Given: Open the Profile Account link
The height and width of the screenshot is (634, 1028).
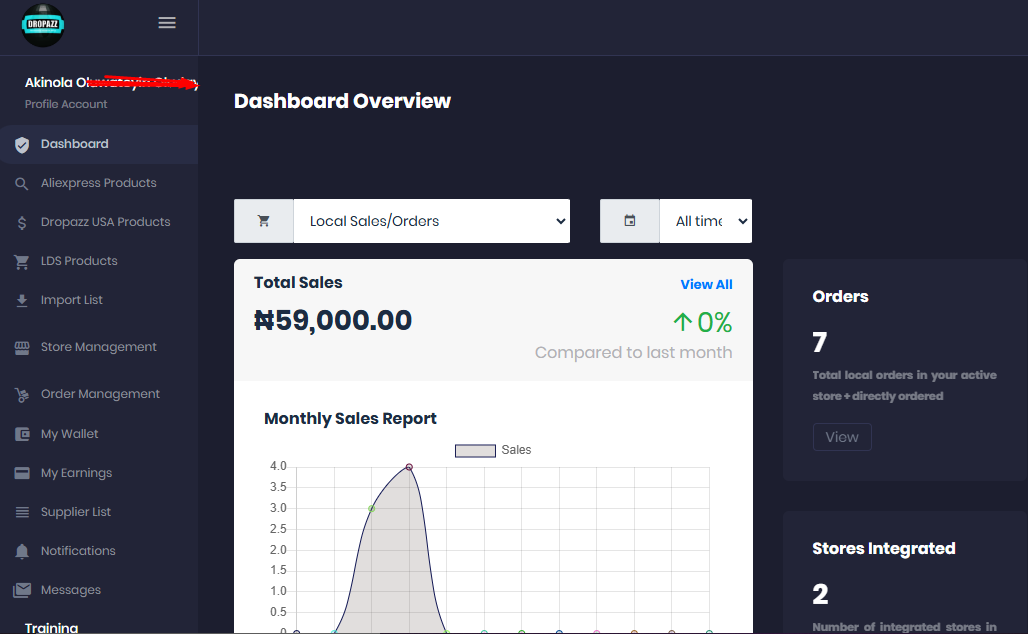Looking at the screenshot, I should tap(66, 104).
